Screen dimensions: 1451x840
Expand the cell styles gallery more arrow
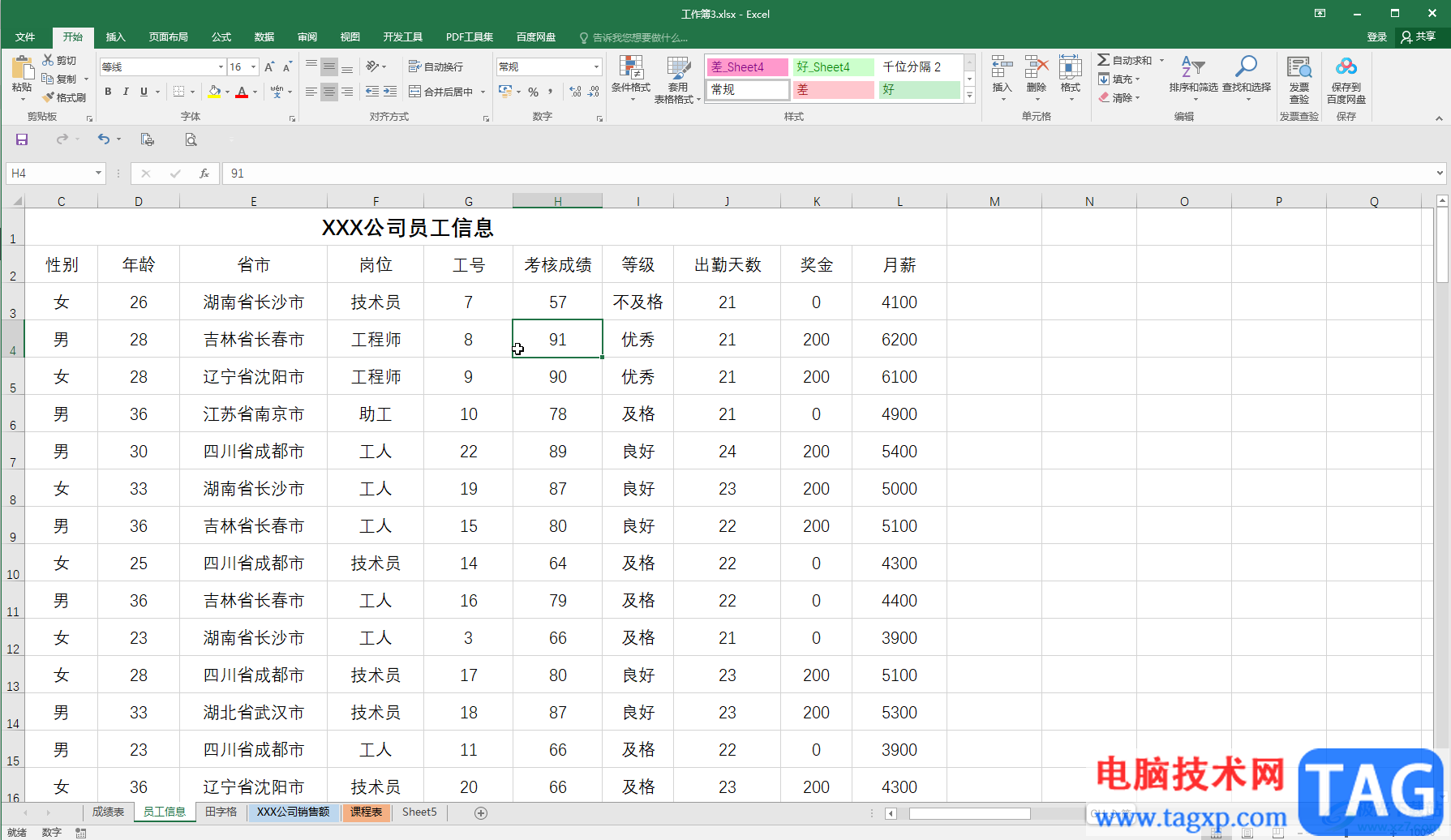969,95
